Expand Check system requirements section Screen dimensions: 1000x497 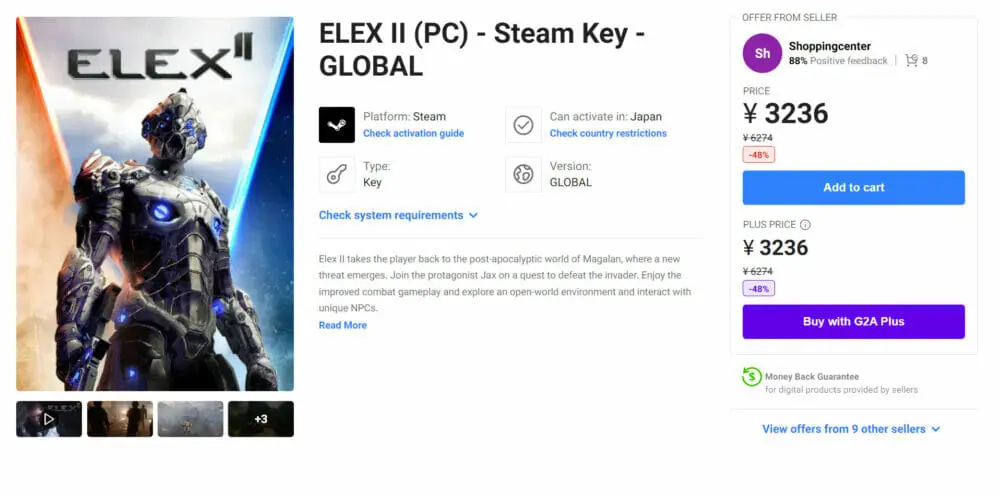pos(398,215)
